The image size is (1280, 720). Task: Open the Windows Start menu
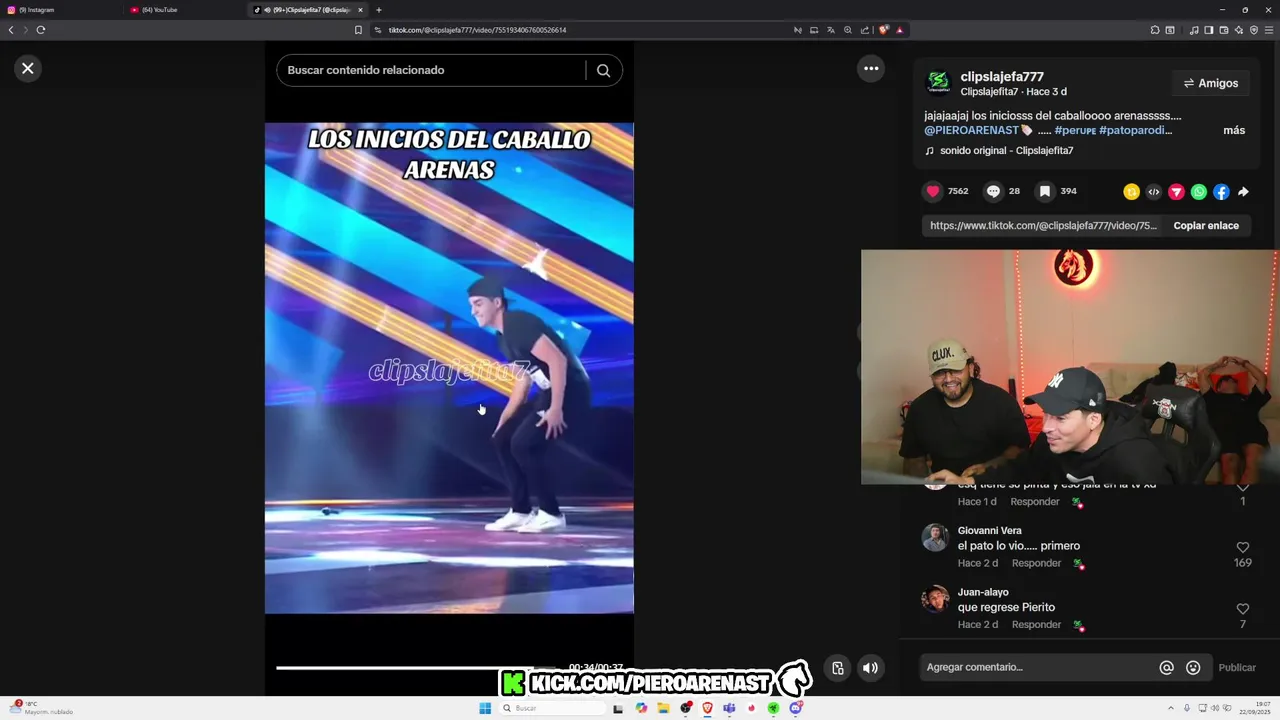click(x=485, y=708)
